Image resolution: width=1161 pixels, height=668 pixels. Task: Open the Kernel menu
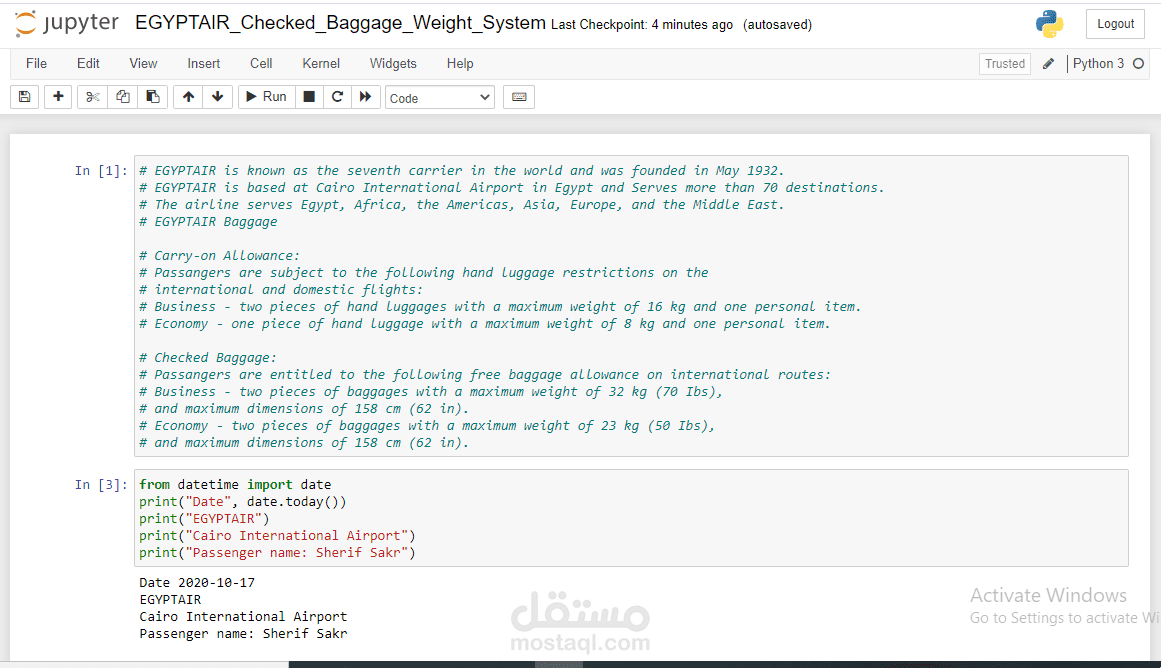click(x=321, y=64)
